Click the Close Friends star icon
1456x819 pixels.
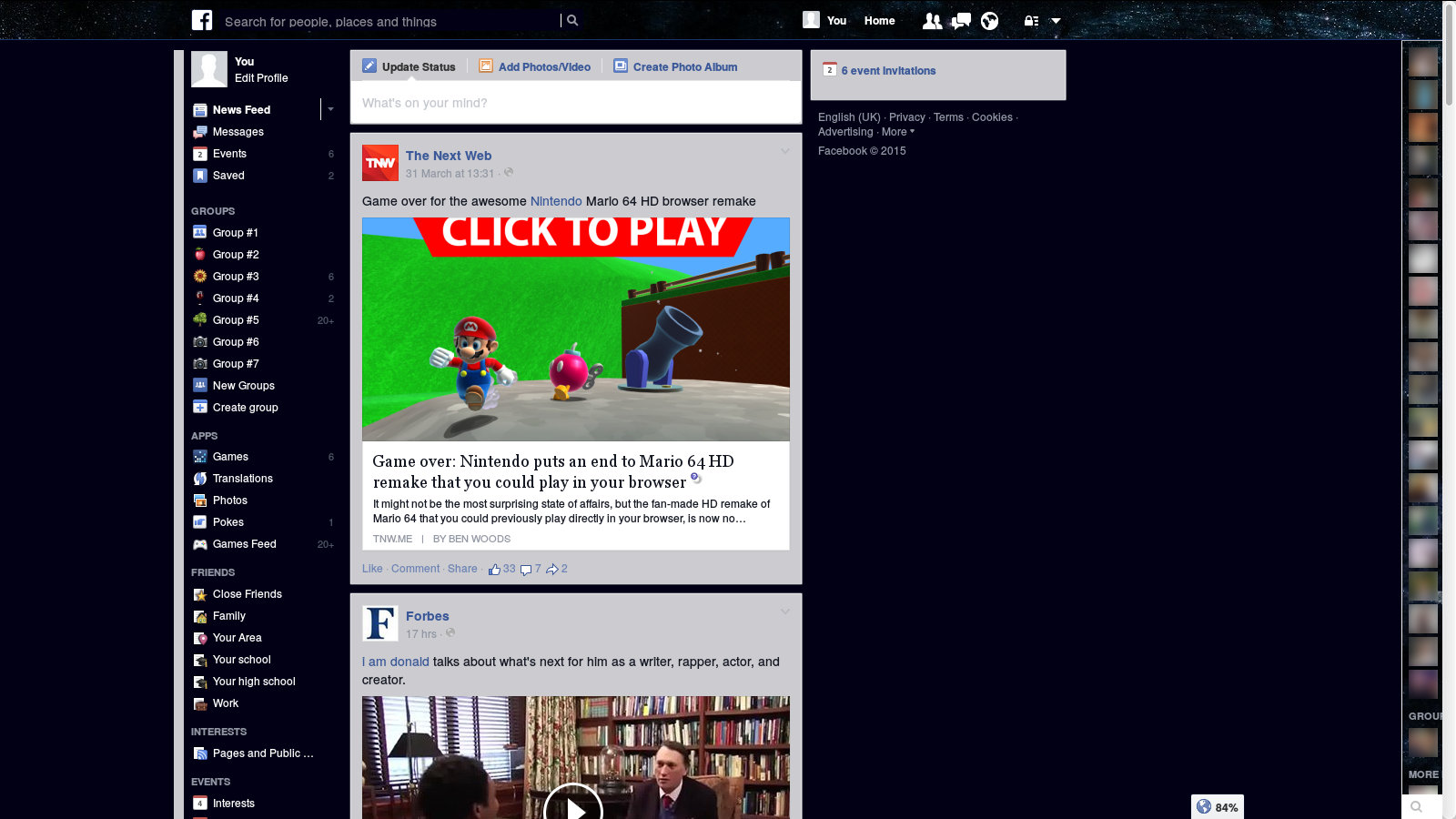coord(200,594)
